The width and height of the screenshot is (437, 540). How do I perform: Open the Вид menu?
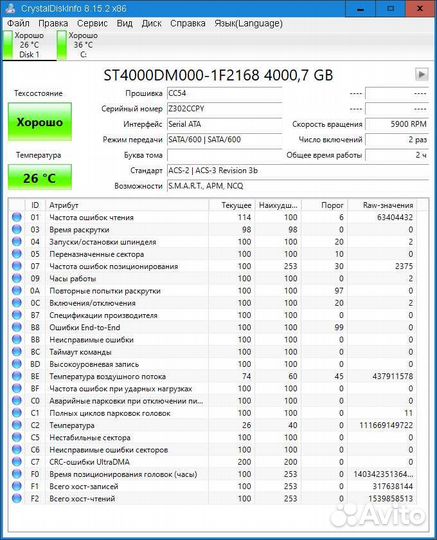(125, 23)
